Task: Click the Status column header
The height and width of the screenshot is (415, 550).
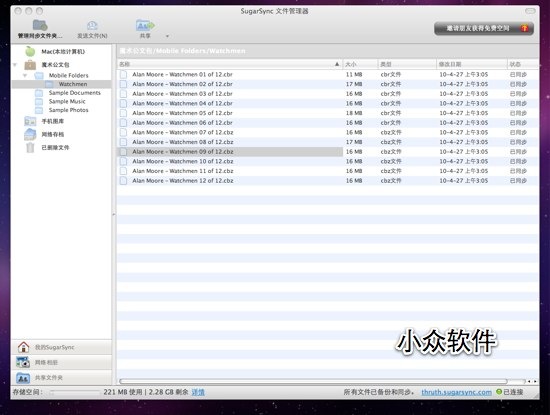Action: click(x=523, y=64)
